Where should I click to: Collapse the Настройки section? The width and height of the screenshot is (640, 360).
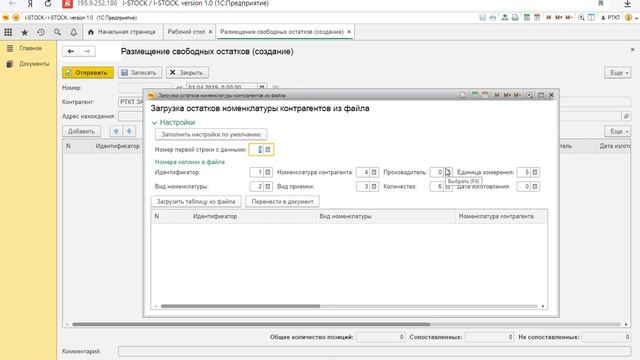154,122
